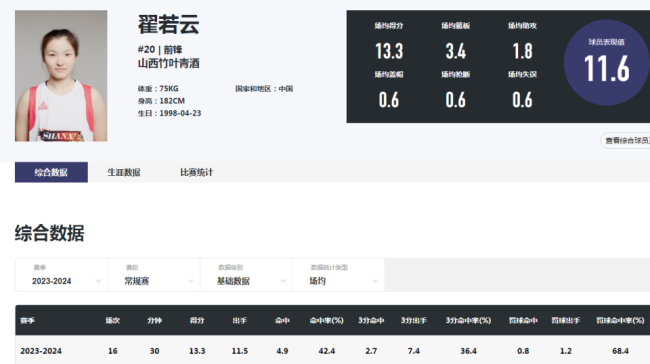Click the 68.4 free throw percentage cell

click(620, 351)
